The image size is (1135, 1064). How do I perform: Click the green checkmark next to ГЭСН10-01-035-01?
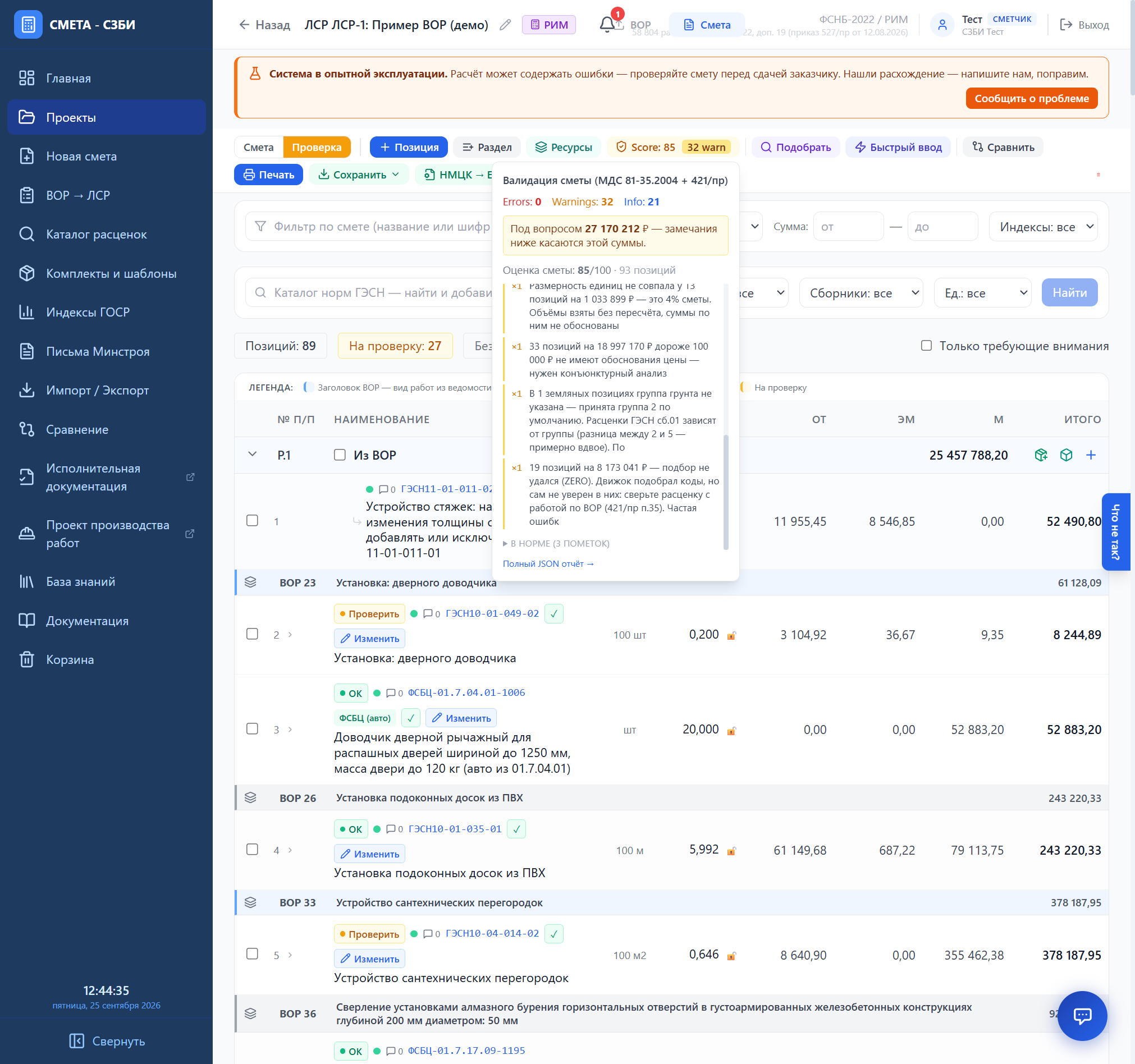pyautogui.click(x=516, y=829)
